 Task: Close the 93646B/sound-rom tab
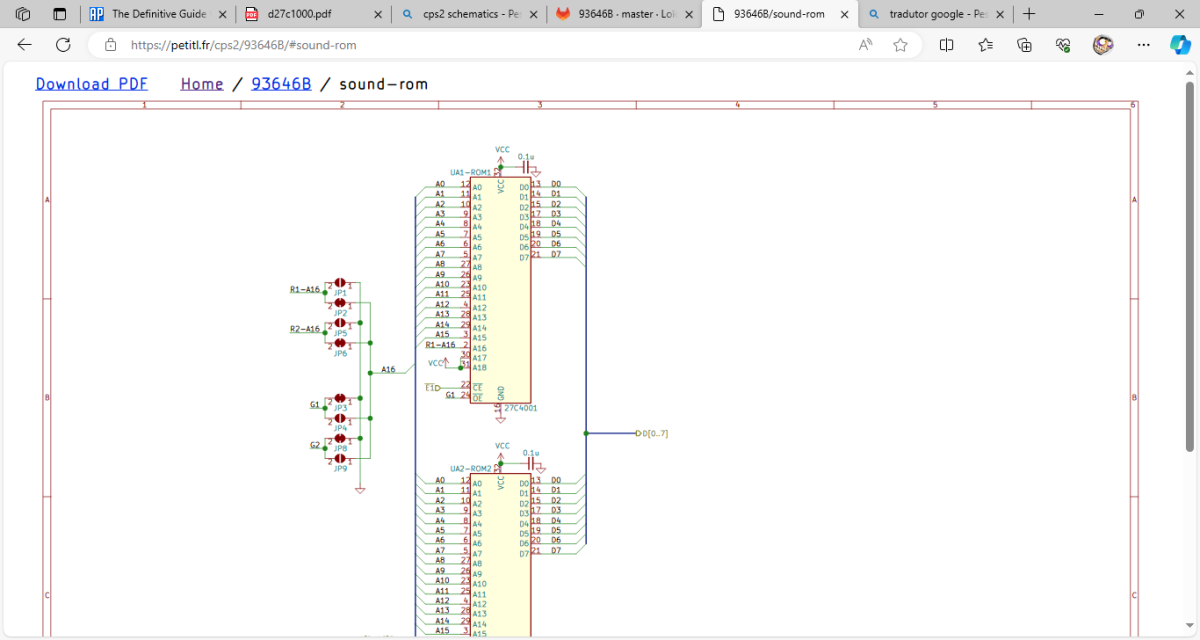click(x=845, y=15)
